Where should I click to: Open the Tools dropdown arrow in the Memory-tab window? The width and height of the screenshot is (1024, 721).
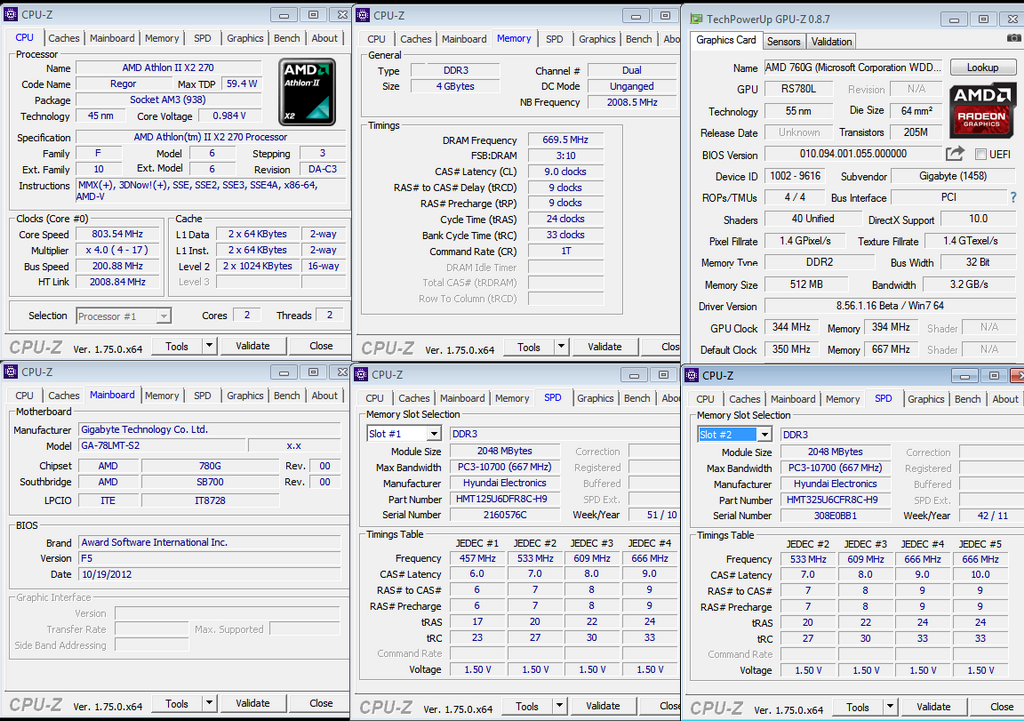[x=561, y=347]
